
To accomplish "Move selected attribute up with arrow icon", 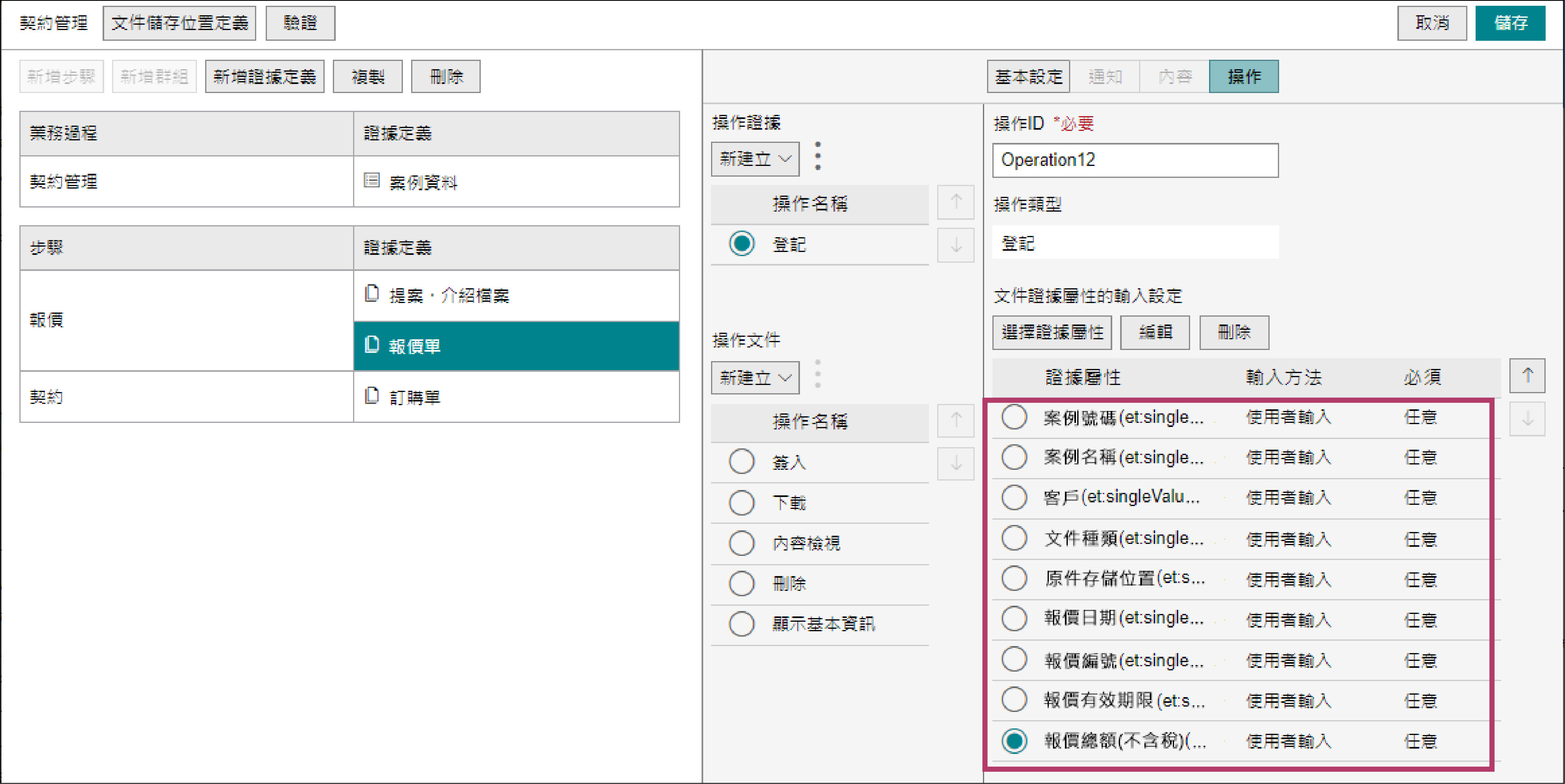I will (1527, 376).
